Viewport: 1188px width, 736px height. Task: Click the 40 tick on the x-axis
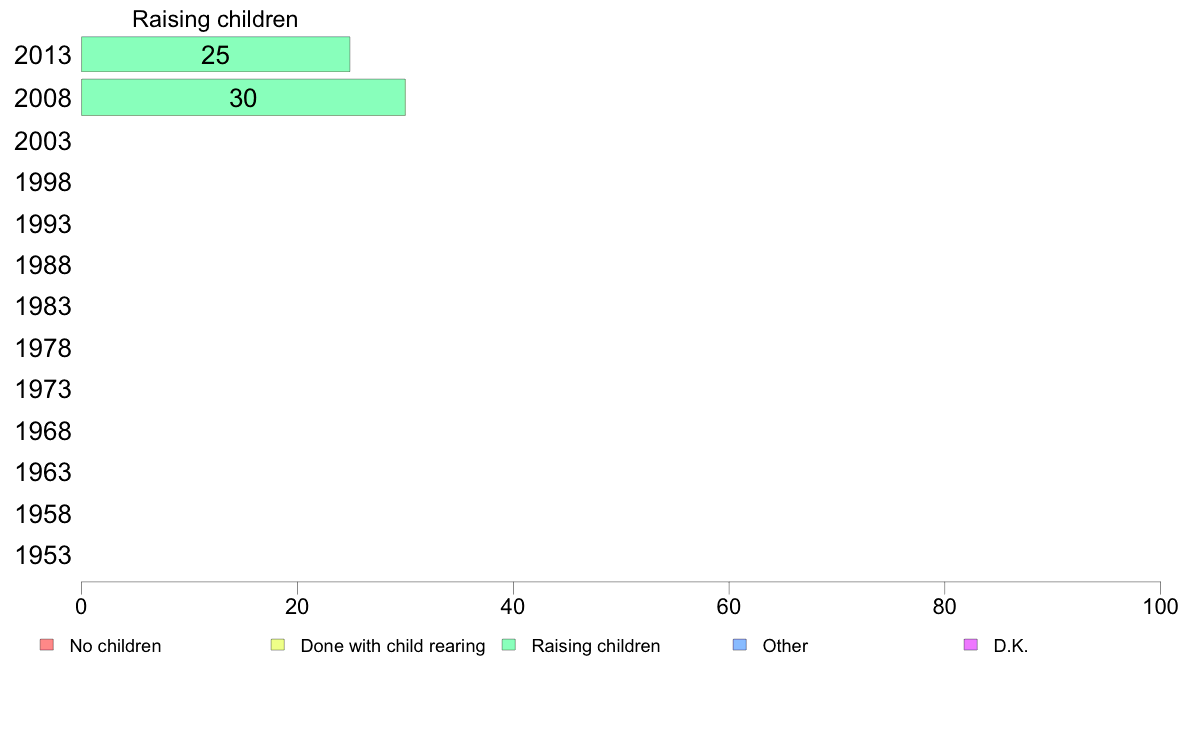tap(513, 606)
